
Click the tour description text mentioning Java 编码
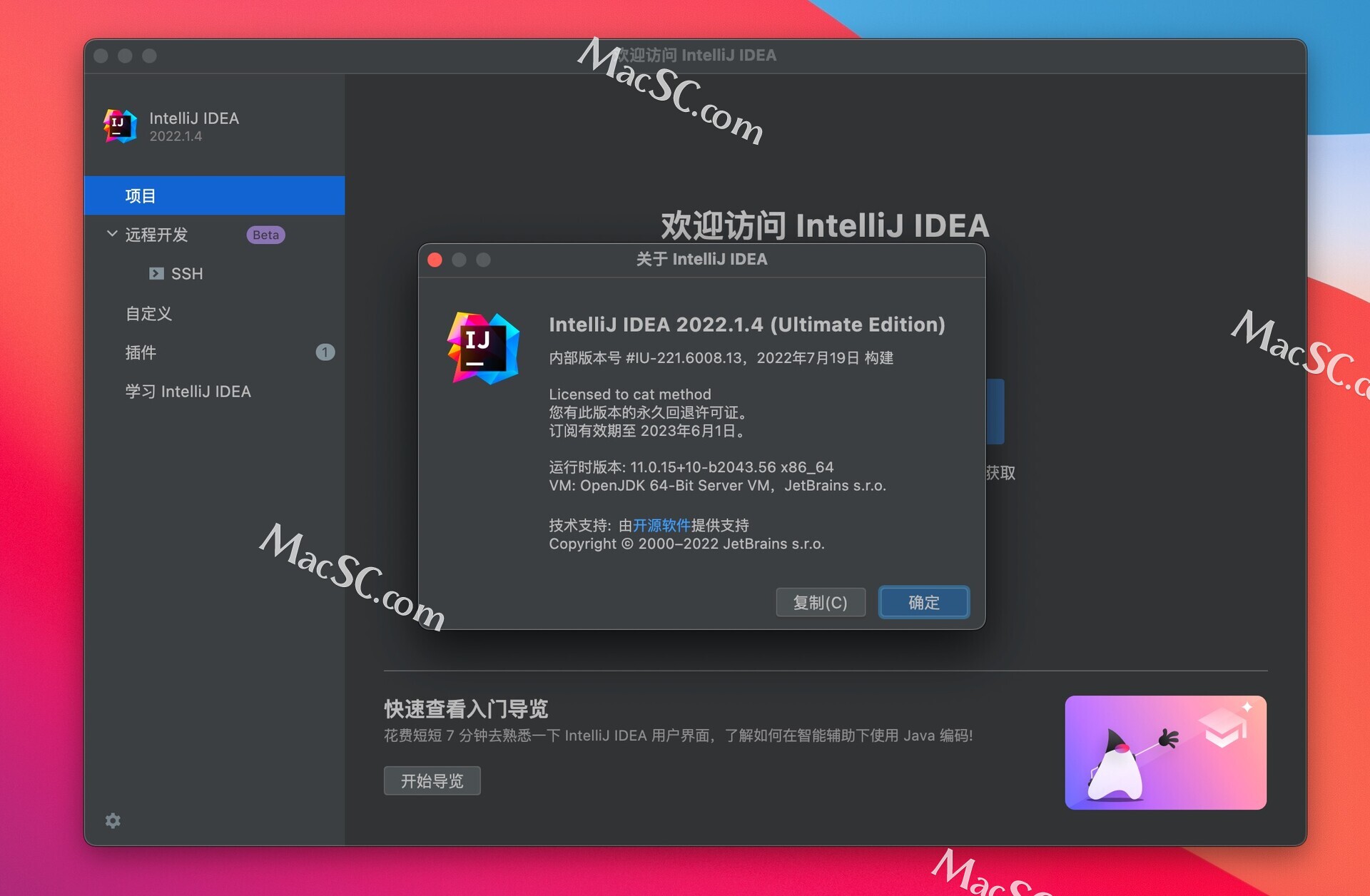(x=679, y=735)
